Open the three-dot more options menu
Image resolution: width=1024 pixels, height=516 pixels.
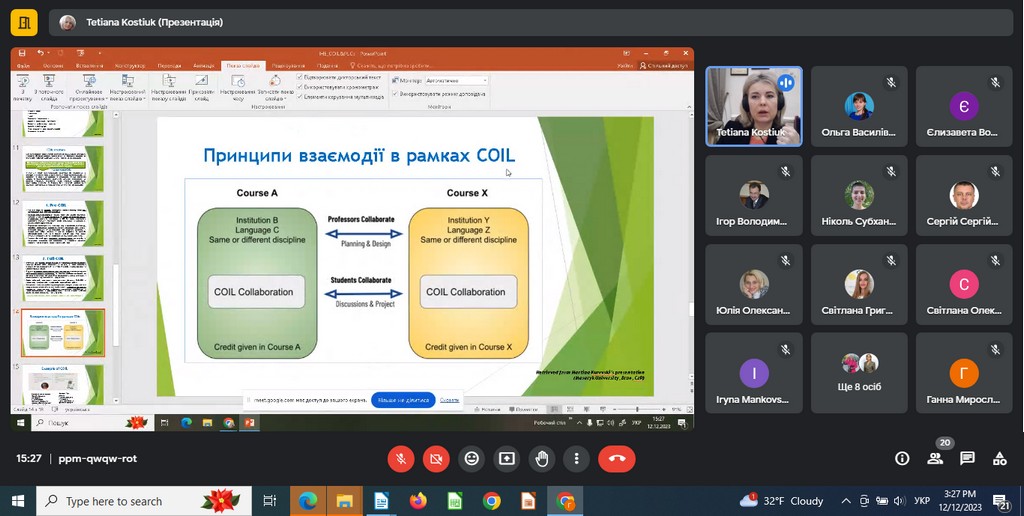577,459
